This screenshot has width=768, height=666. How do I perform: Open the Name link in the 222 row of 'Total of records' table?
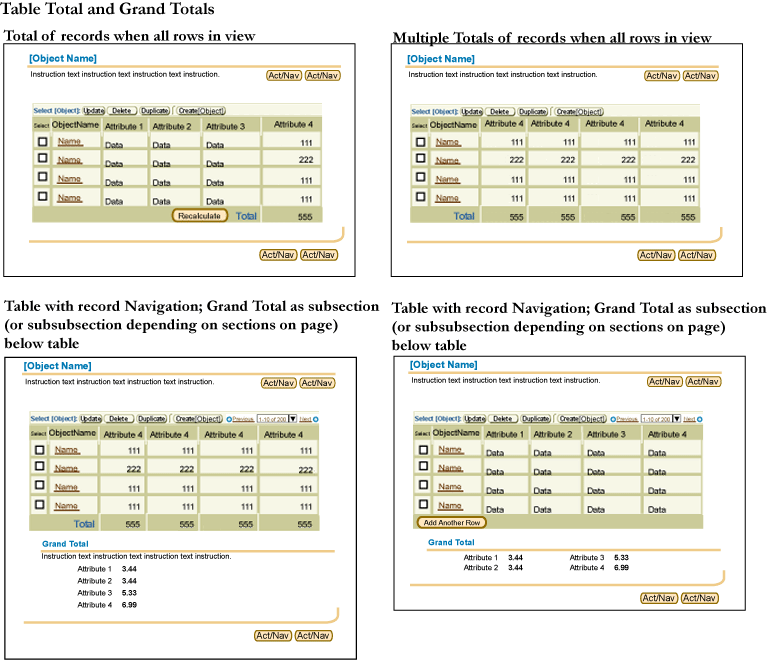pyautogui.click(x=70, y=160)
